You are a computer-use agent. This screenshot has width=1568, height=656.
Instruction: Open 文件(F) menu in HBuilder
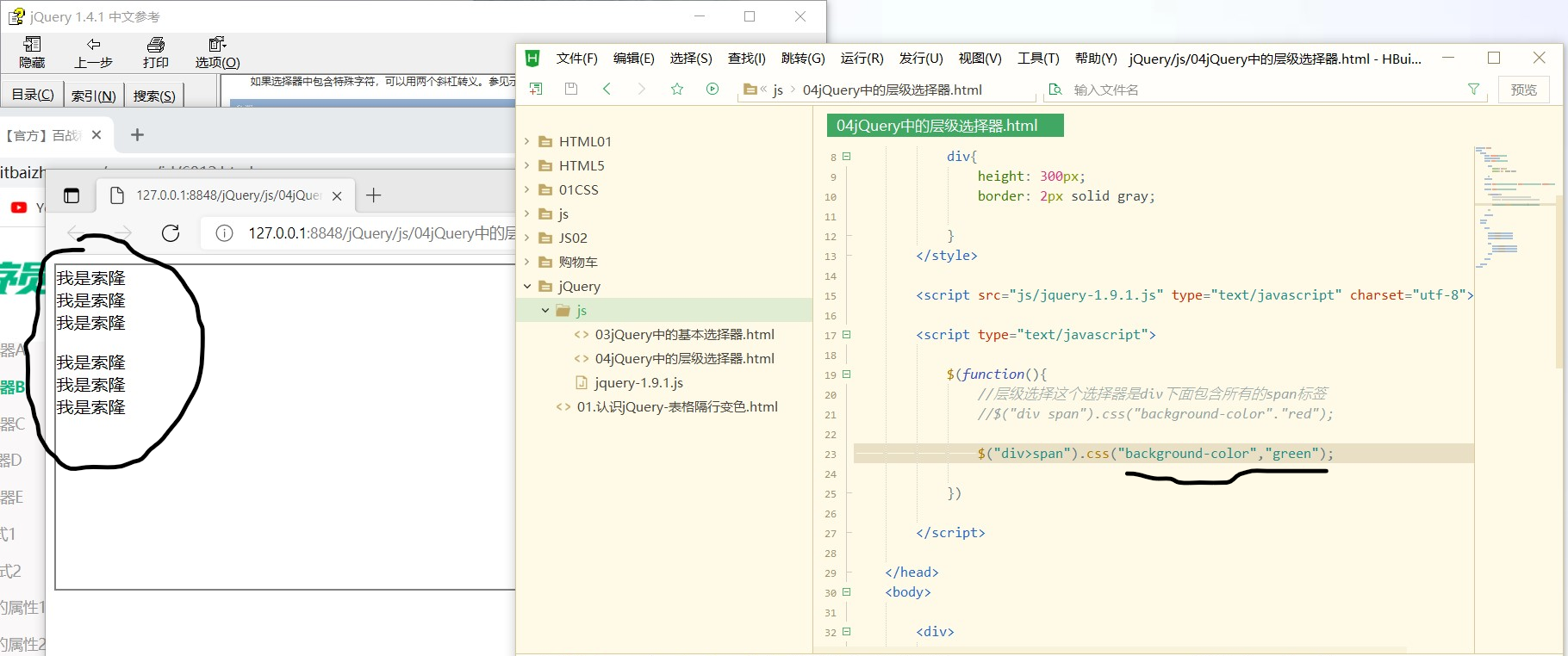(x=576, y=59)
